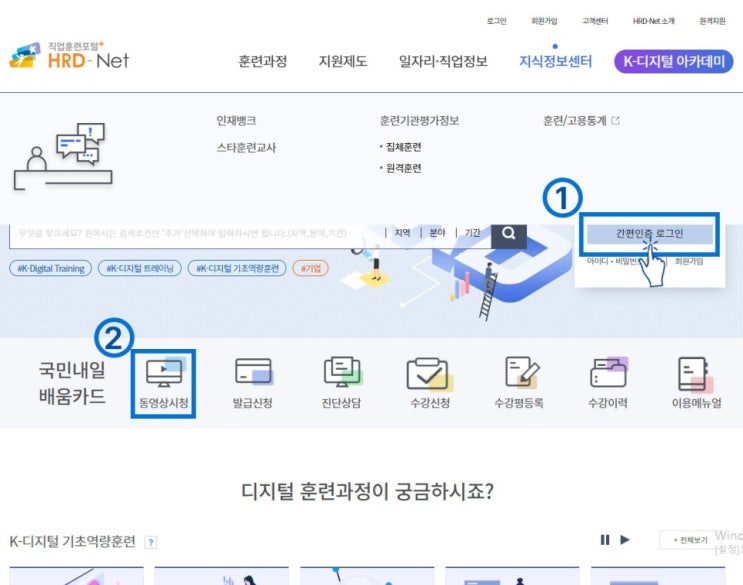Click 국민내일 배움카드 heading
The width and height of the screenshot is (743, 585).
[72, 383]
